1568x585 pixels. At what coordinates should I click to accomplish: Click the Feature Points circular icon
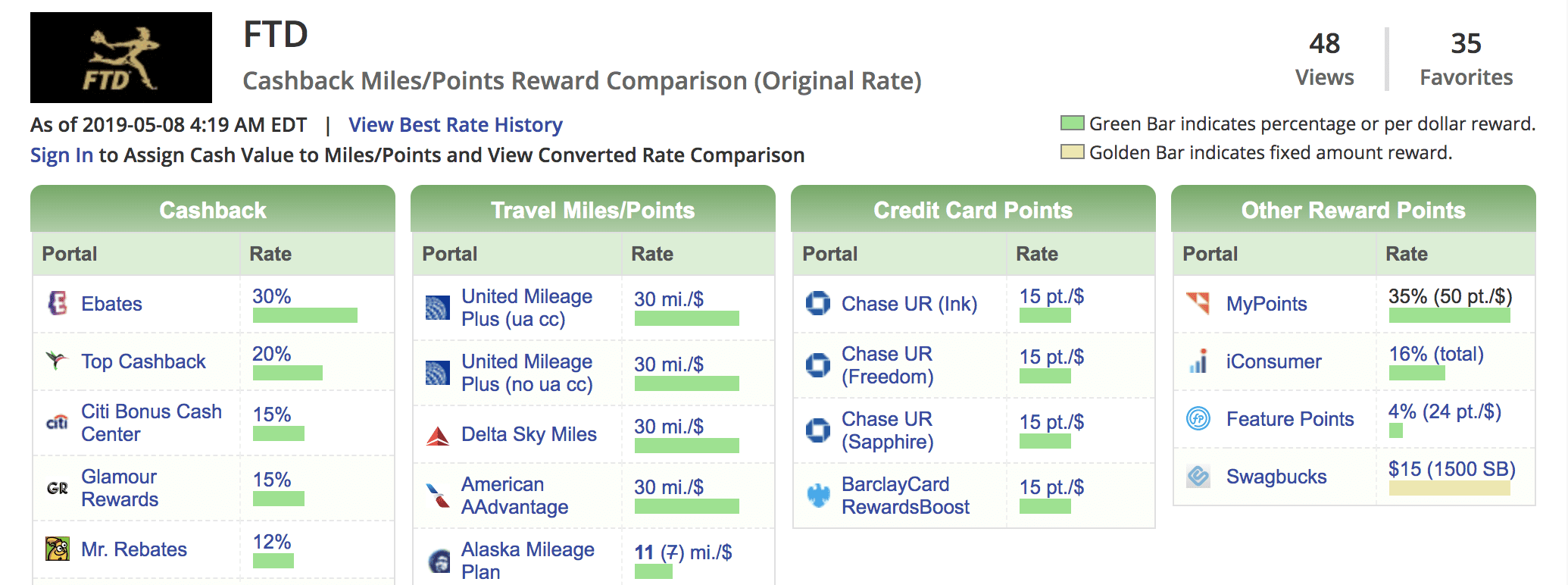[1198, 418]
